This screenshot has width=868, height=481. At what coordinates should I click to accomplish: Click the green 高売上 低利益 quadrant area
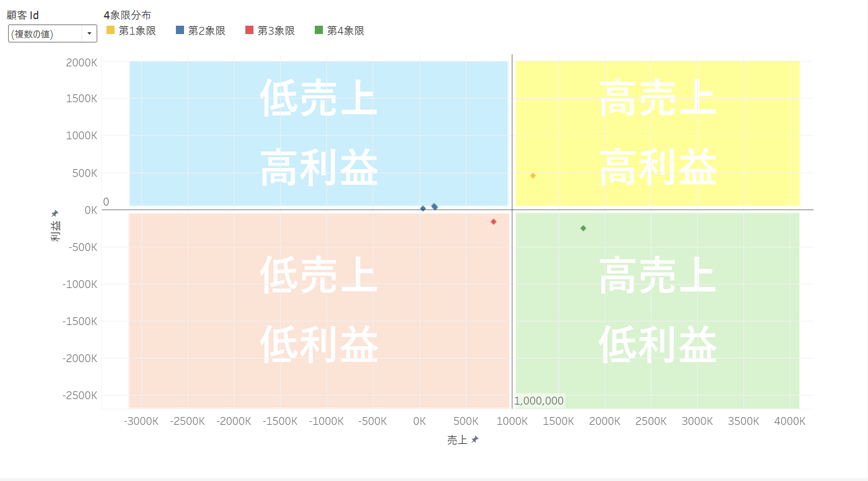tap(760, 310)
